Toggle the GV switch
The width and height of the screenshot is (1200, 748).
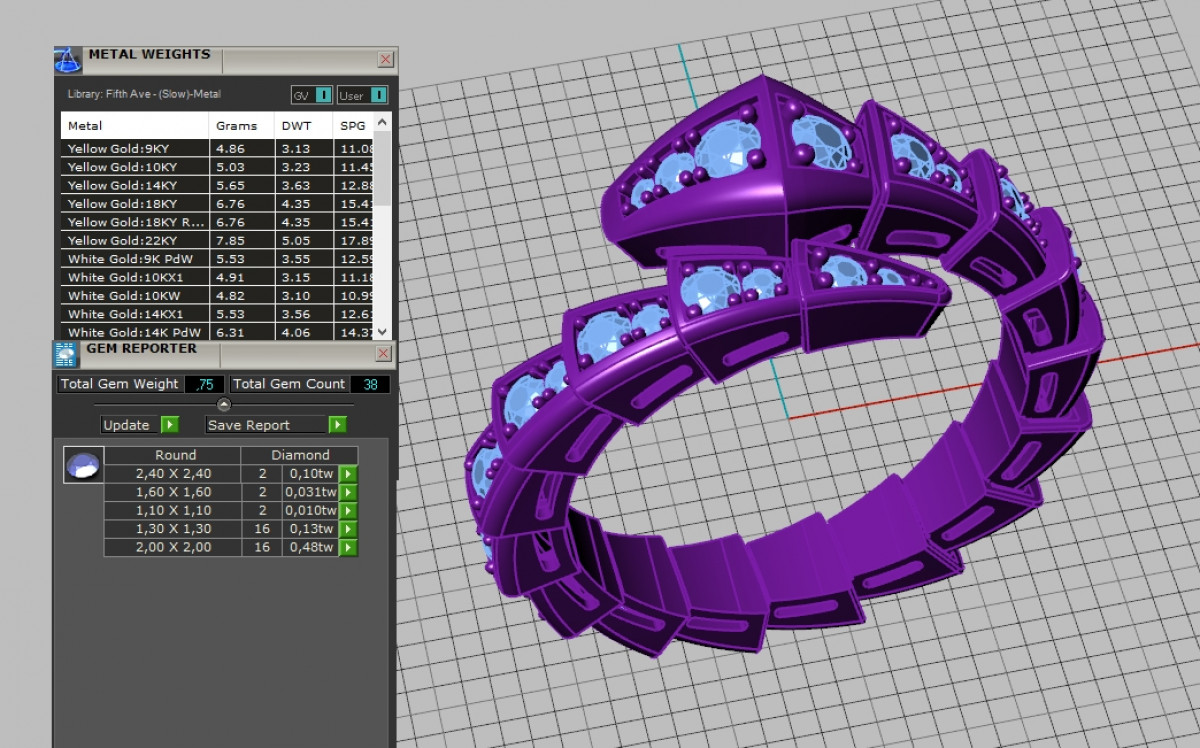[323, 95]
